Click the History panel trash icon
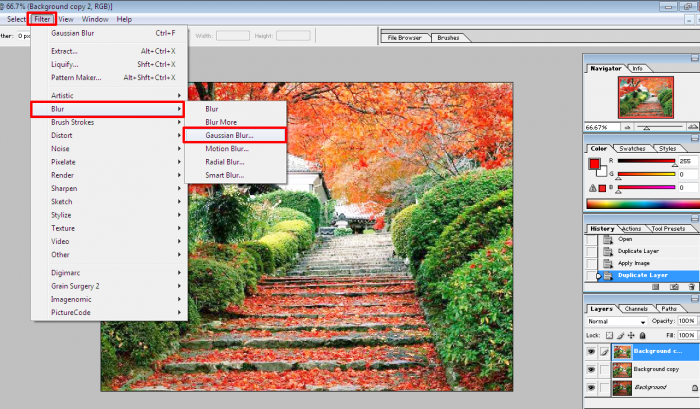700x409 pixels. pos(692,287)
